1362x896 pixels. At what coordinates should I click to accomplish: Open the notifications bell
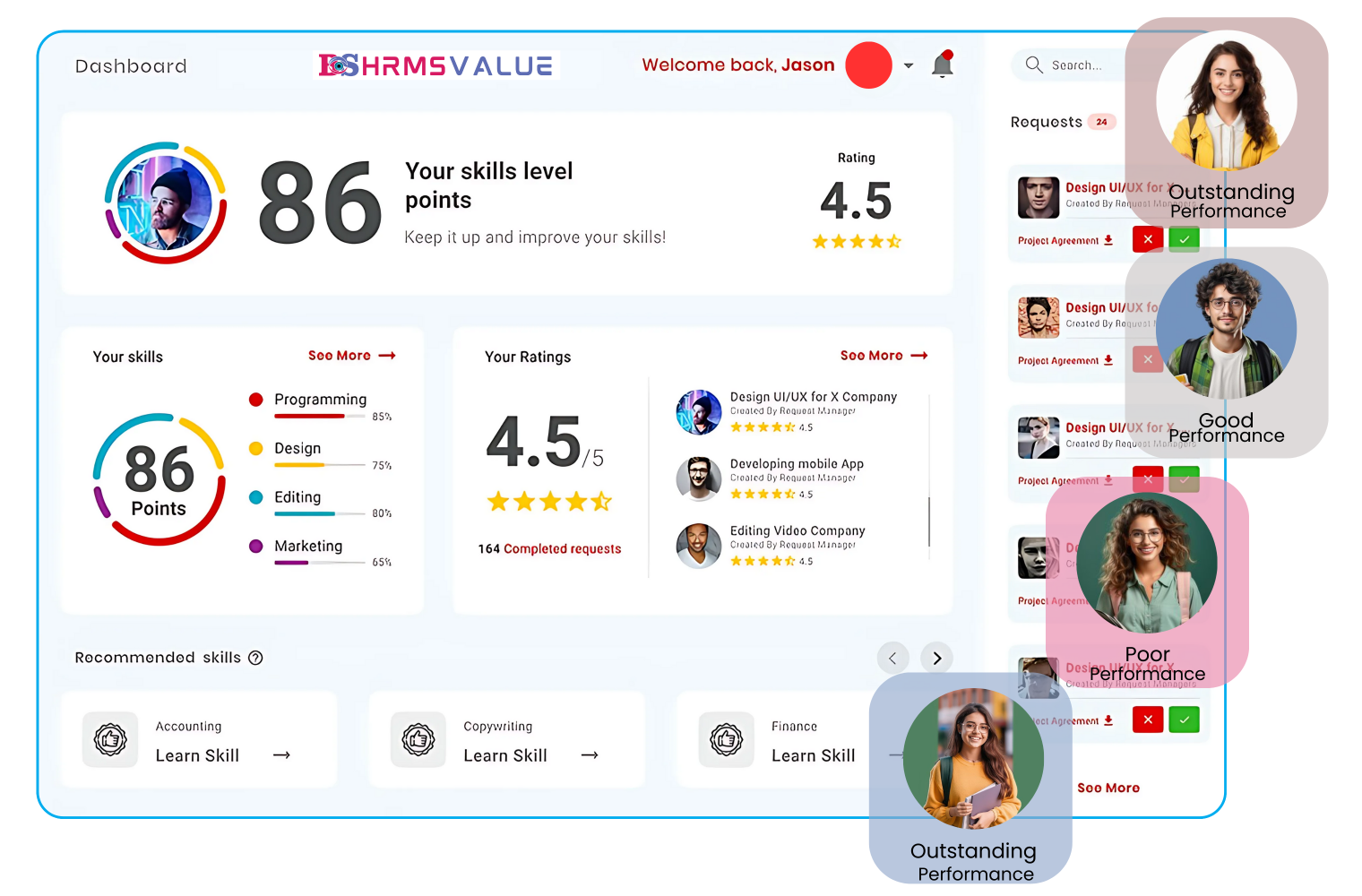(943, 65)
